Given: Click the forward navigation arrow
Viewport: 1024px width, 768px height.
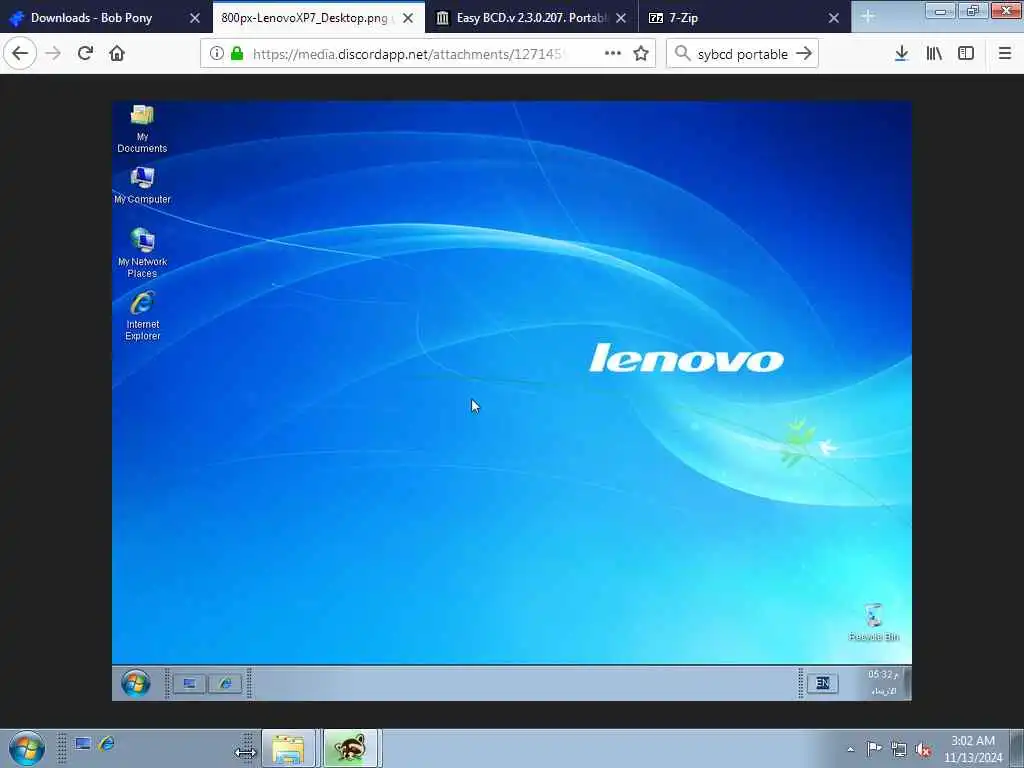Looking at the screenshot, I should point(53,54).
